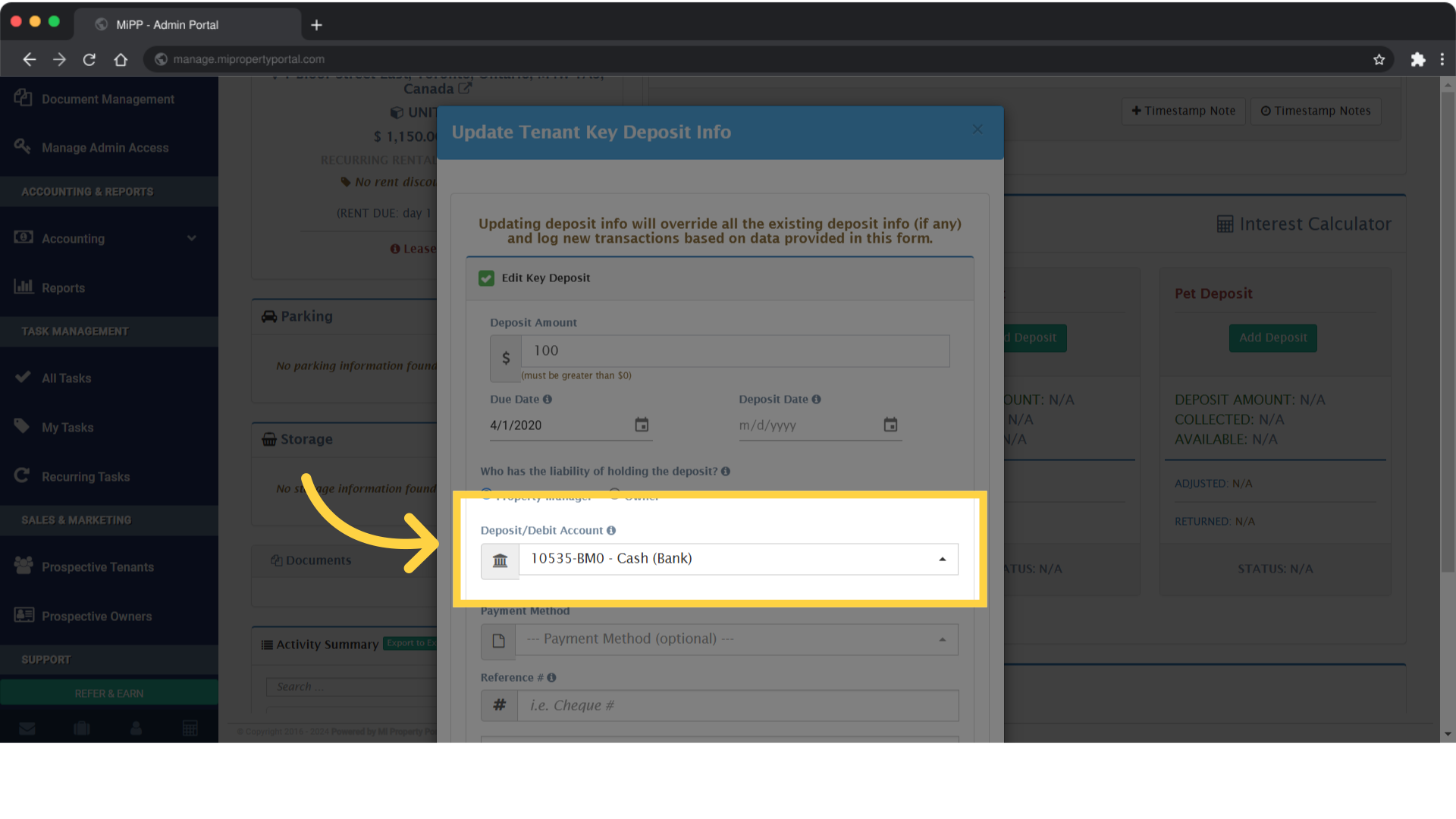The height and width of the screenshot is (819, 1456).
Task: Click the address bar URL
Action: point(249,59)
